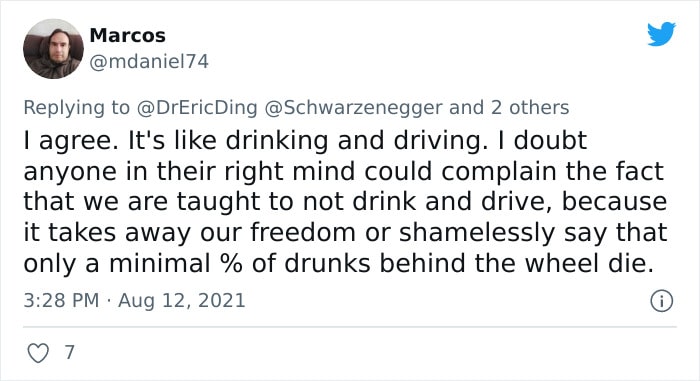Click the Twitter bird logo

click(x=661, y=33)
